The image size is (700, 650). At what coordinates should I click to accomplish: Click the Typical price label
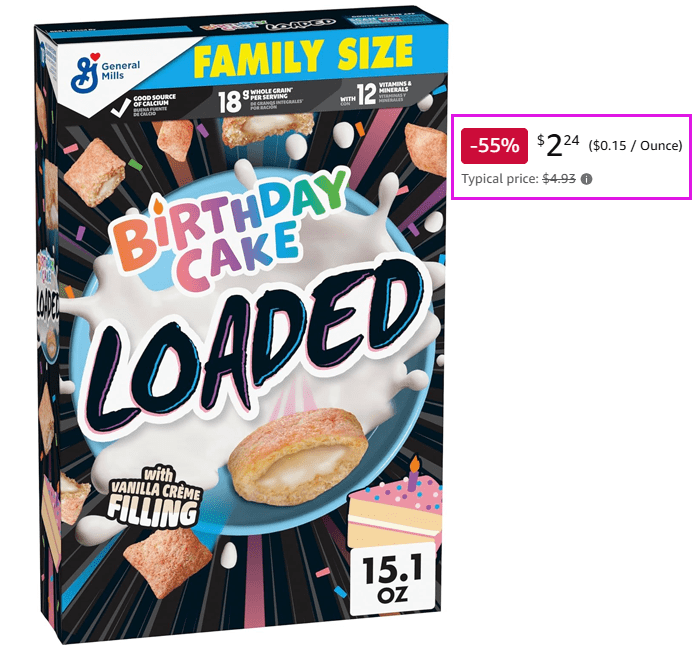(x=500, y=179)
